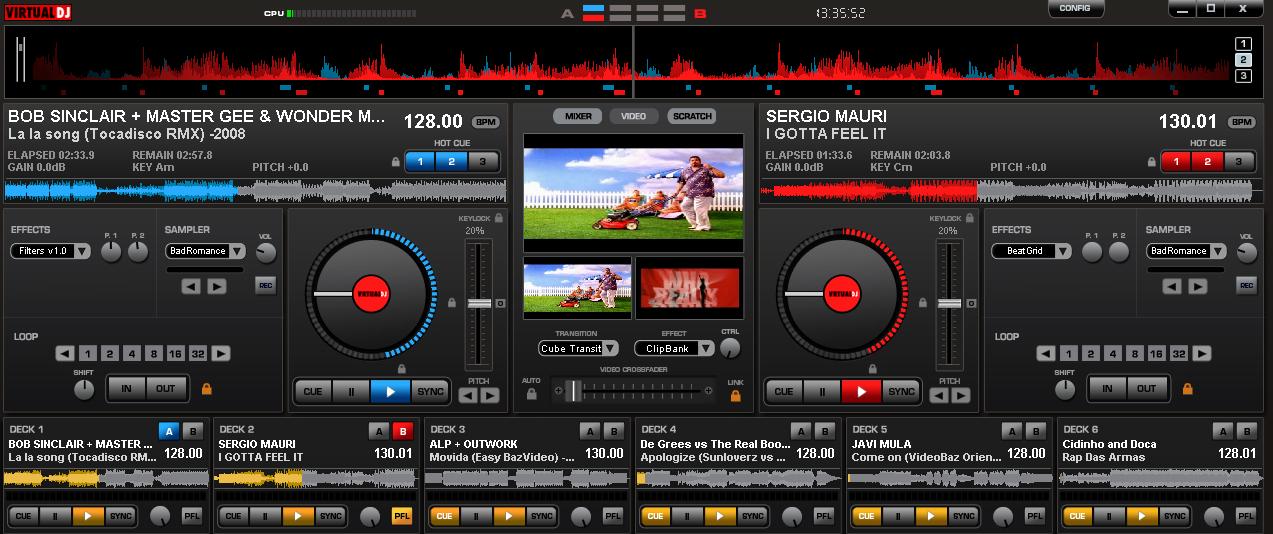
Task: Open the CONFIG settings
Action: tap(1075, 8)
